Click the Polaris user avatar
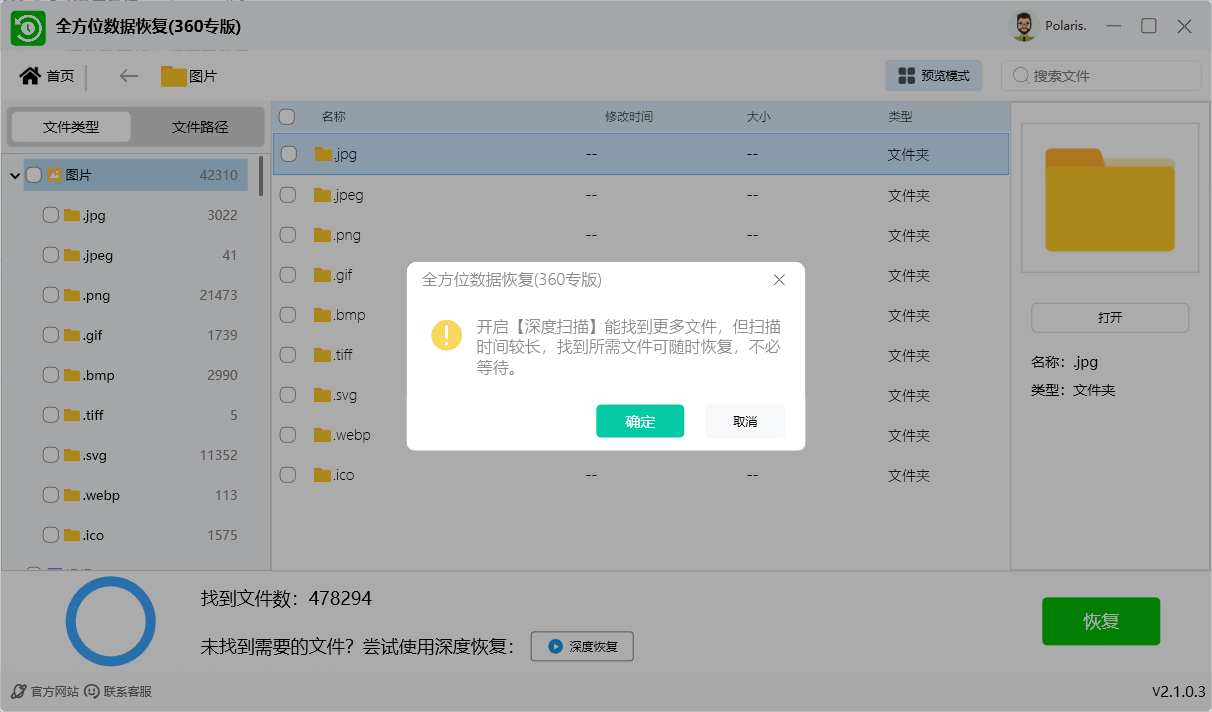The height and width of the screenshot is (712, 1212). pos(1023,27)
